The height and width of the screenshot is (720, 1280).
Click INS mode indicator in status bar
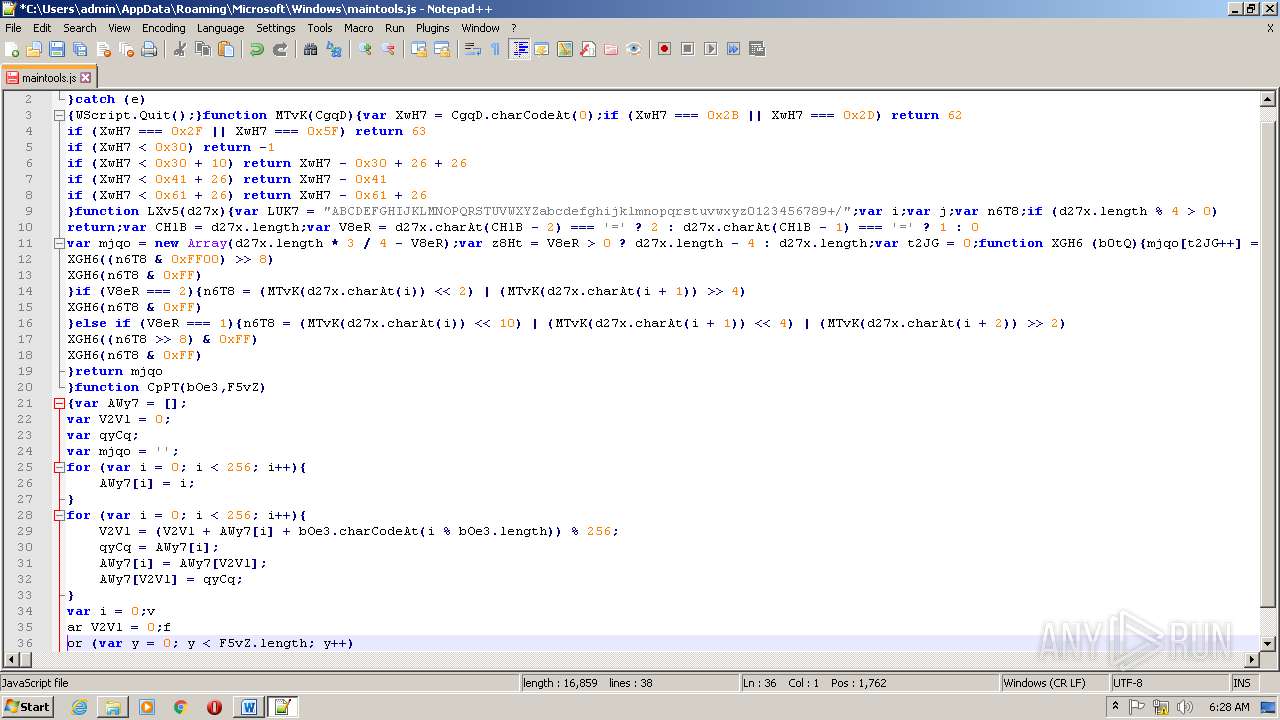click(x=1244, y=683)
